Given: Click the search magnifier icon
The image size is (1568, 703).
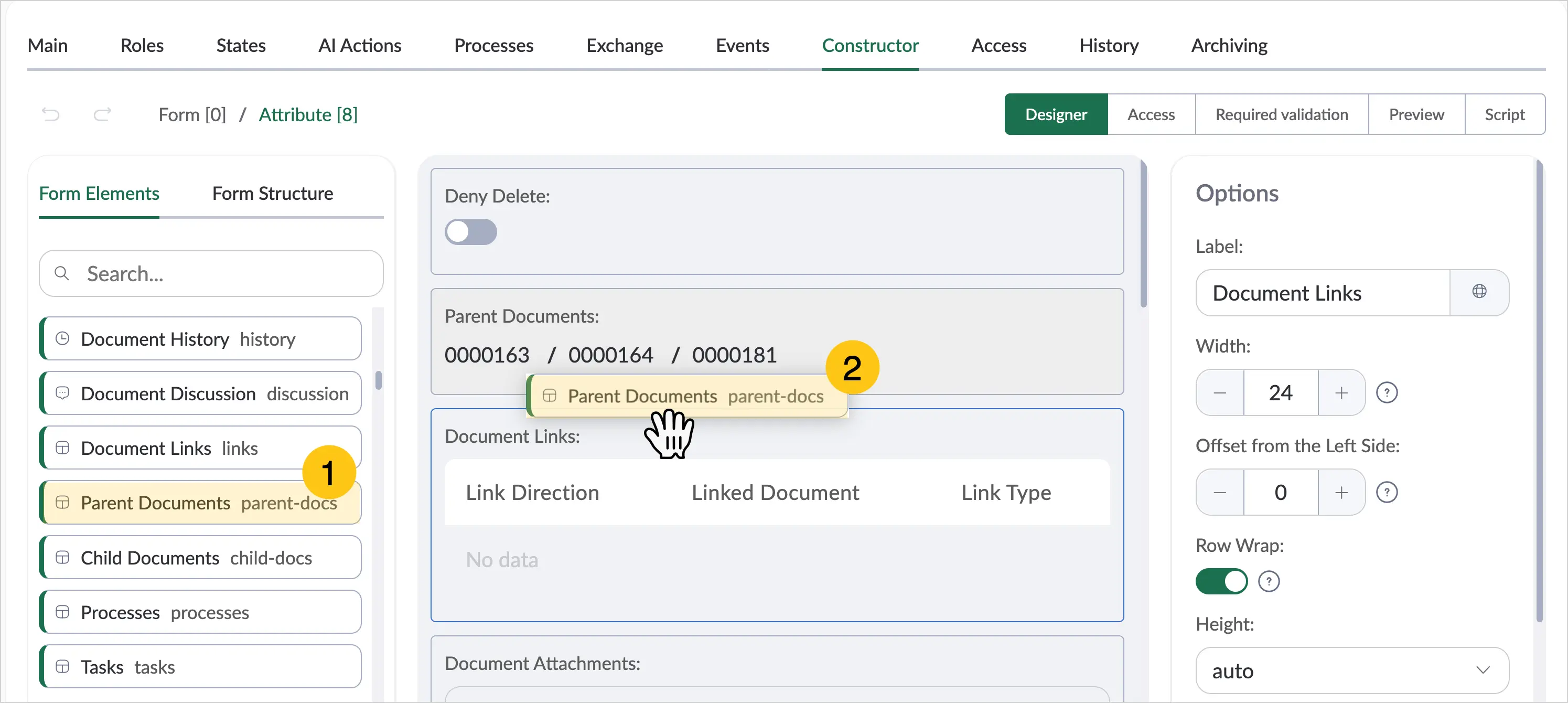Looking at the screenshot, I should click(x=61, y=273).
